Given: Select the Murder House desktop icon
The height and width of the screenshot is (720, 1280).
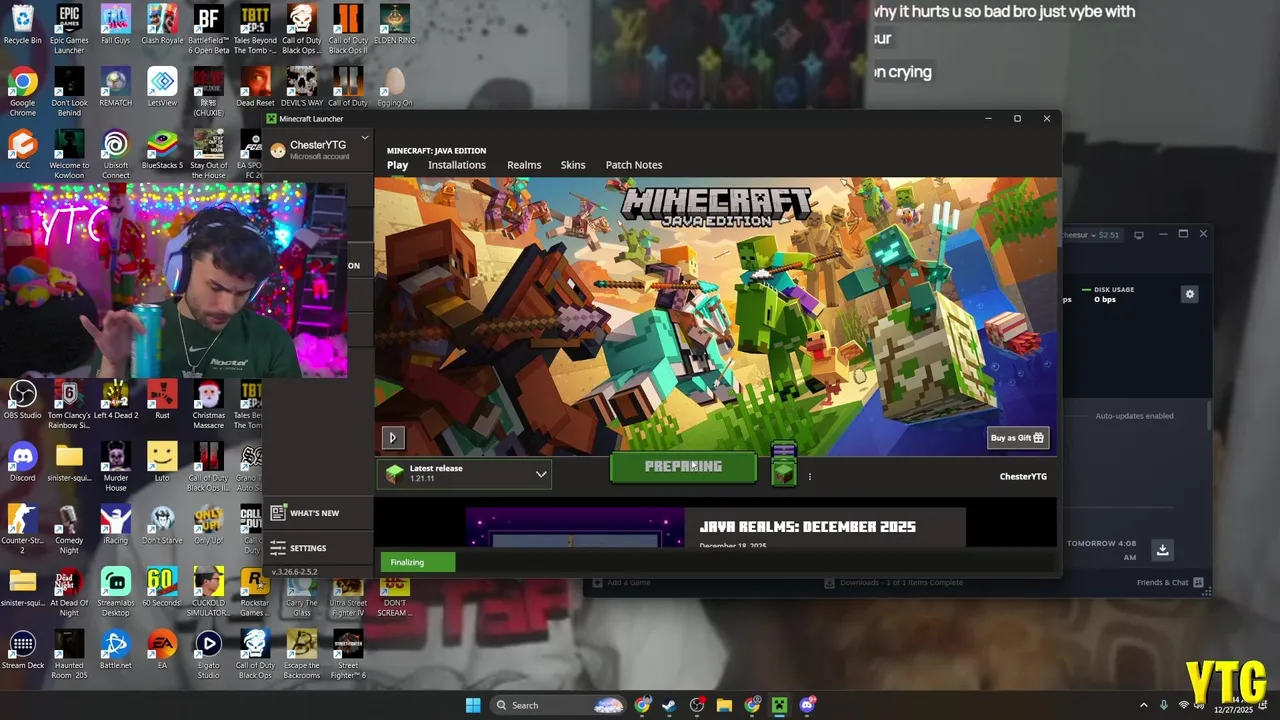Looking at the screenshot, I should pos(115,467).
